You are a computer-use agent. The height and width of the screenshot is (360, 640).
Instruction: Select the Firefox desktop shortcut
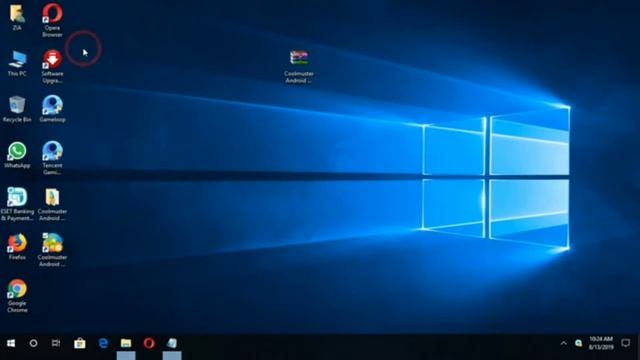click(x=17, y=247)
